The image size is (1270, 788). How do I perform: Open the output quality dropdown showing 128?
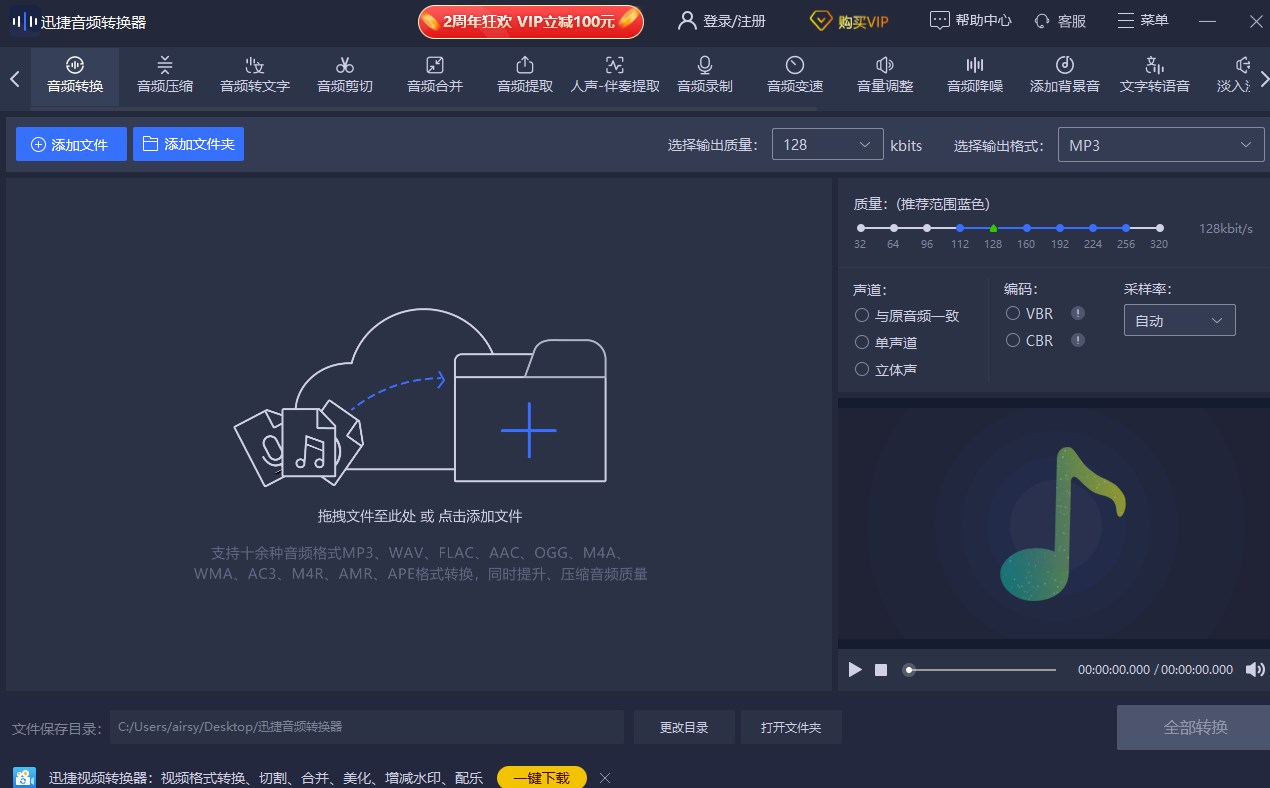point(827,144)
